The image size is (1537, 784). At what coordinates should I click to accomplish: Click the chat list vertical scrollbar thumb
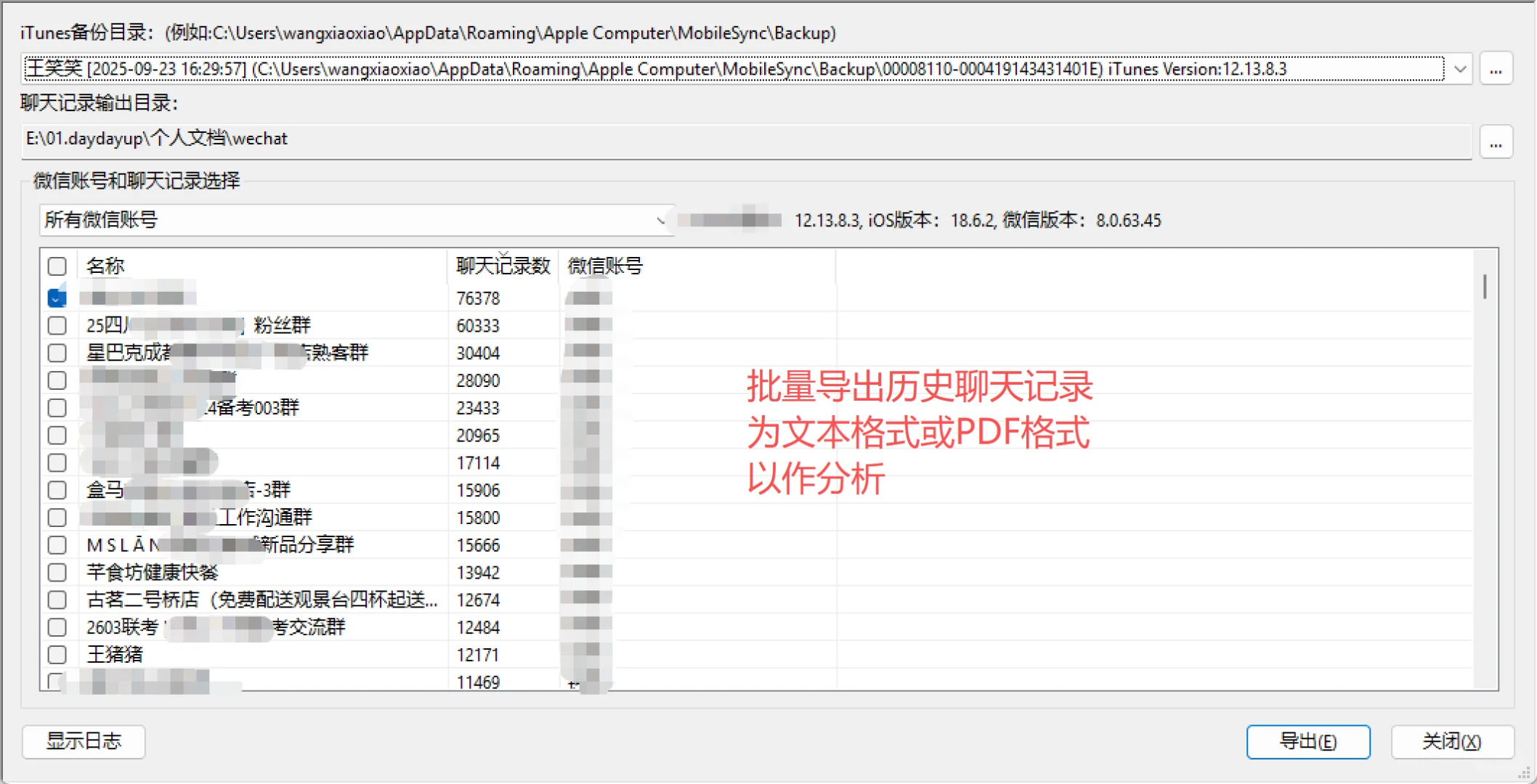[1485, 286]
